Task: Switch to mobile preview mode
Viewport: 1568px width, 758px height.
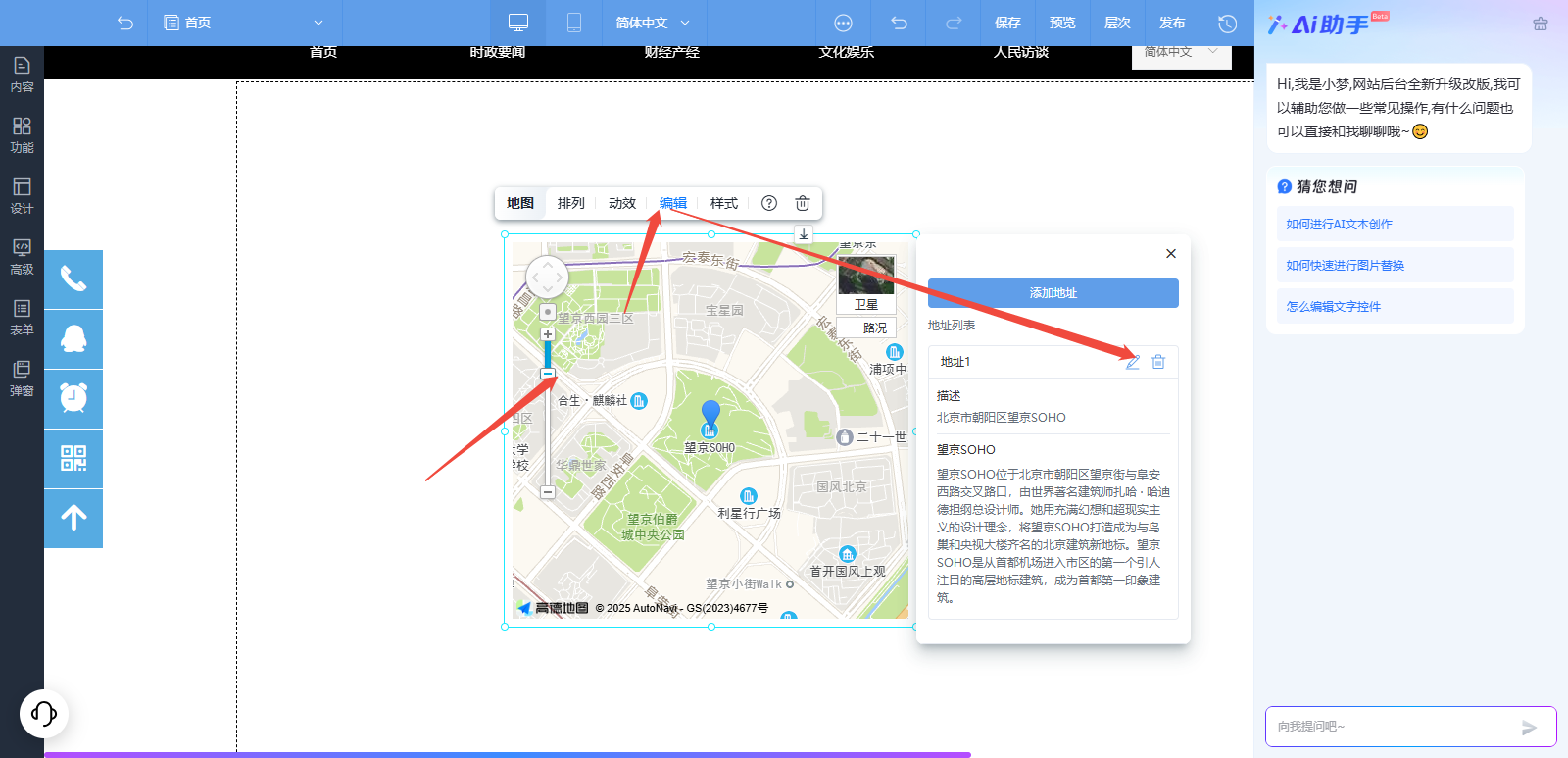Action: pyautogui.click(x=574, y=23)
